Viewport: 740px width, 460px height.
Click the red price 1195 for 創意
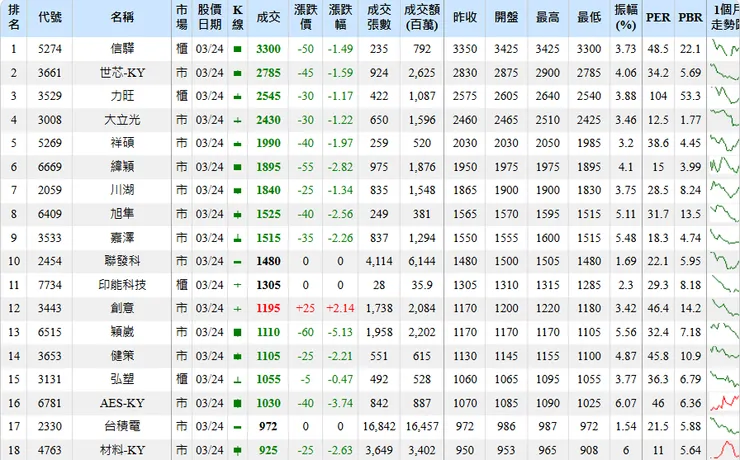(x=268, y=308)
